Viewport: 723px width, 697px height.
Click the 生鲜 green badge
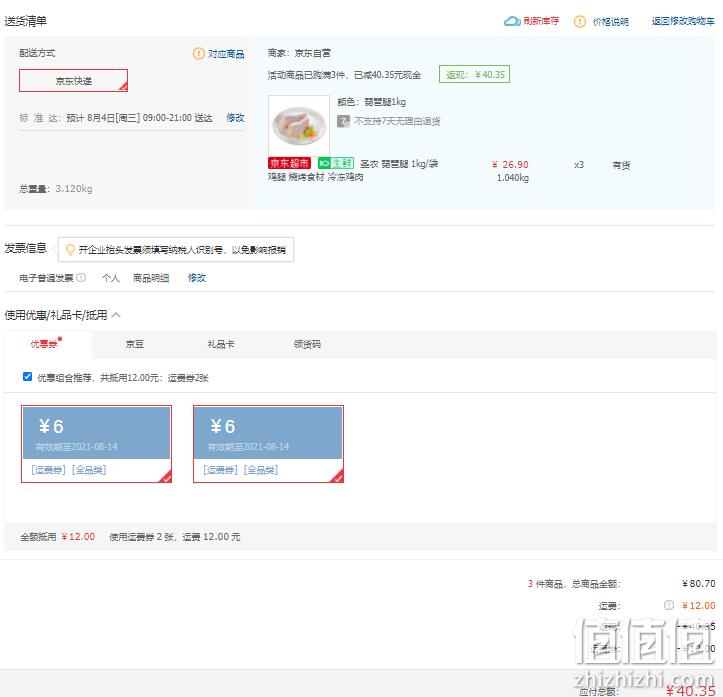(x=336, y=163)
